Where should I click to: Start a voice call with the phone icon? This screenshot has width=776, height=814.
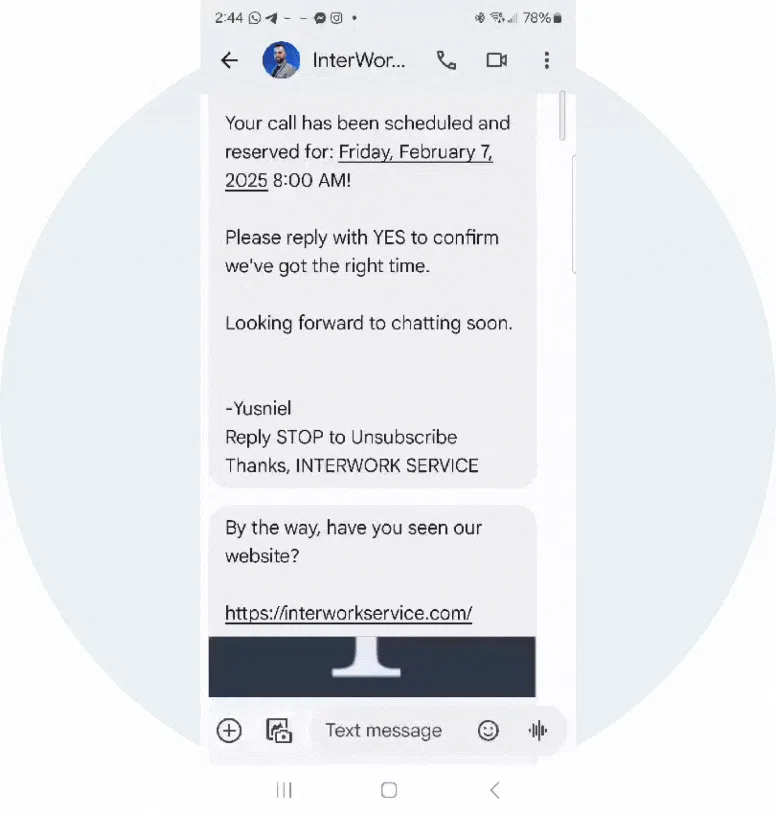446,60
